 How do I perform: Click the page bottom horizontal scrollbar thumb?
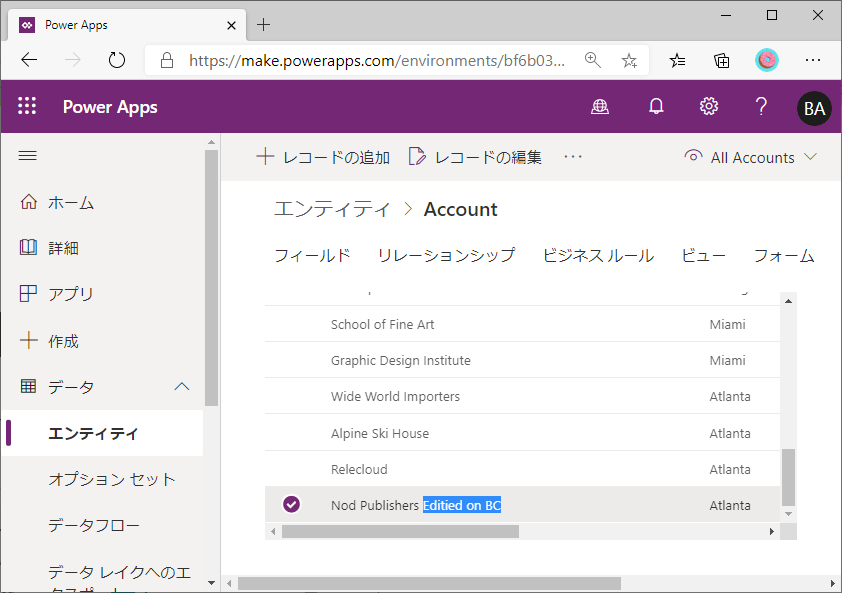429,583
